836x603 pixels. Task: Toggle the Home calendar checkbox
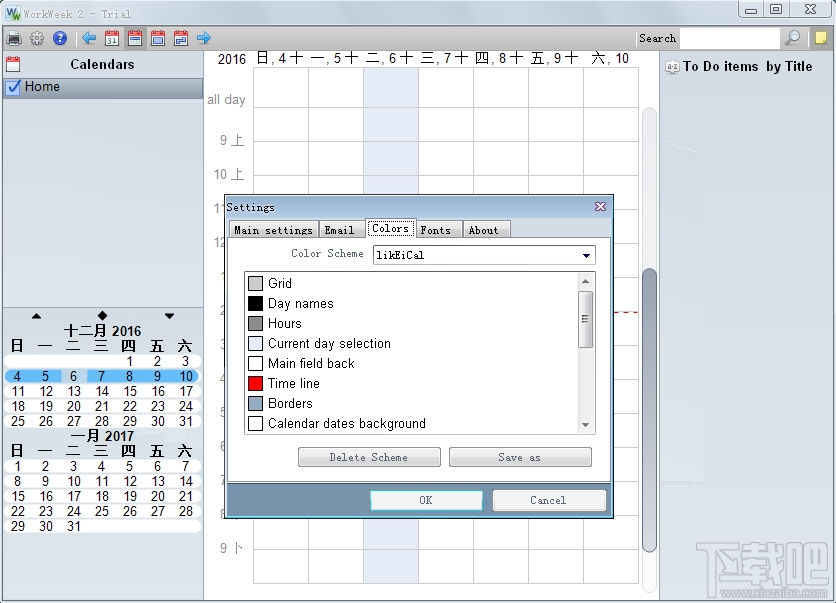point(13,87)
